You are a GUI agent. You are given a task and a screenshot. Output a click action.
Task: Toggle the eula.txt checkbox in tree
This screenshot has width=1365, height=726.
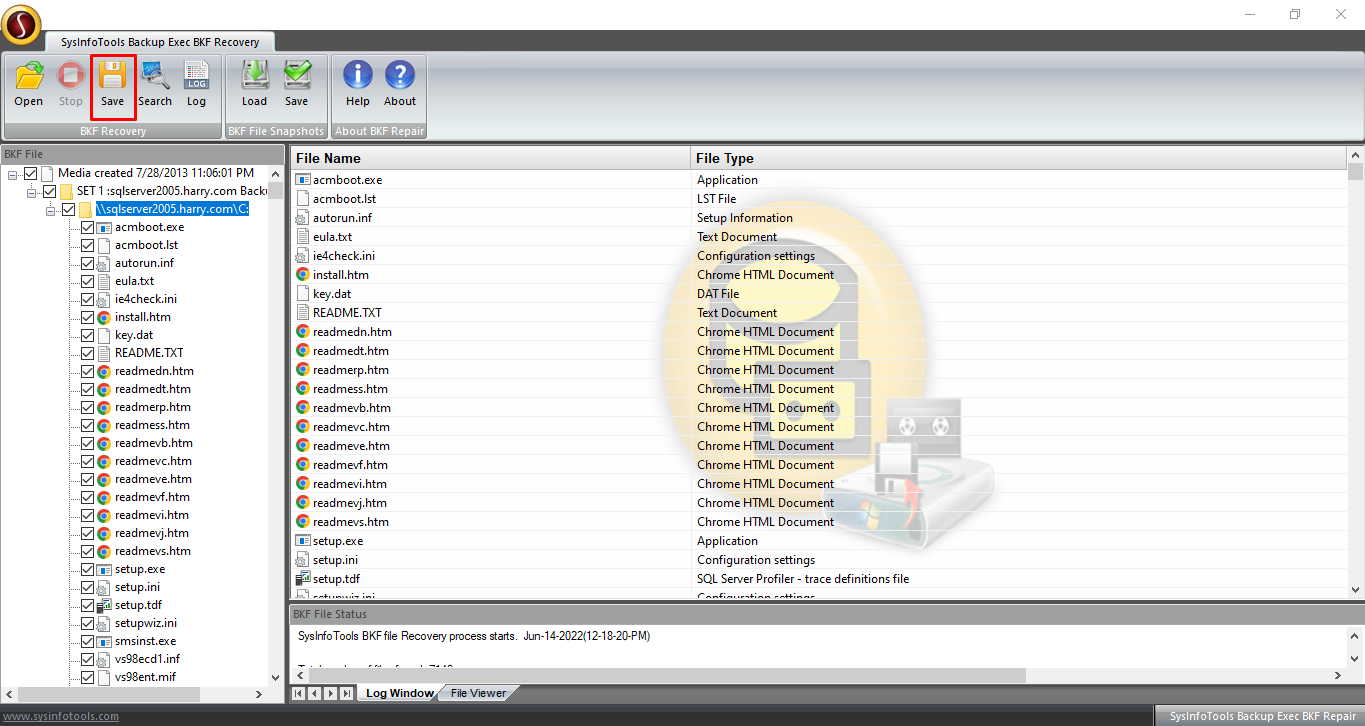tap(87, 281)
